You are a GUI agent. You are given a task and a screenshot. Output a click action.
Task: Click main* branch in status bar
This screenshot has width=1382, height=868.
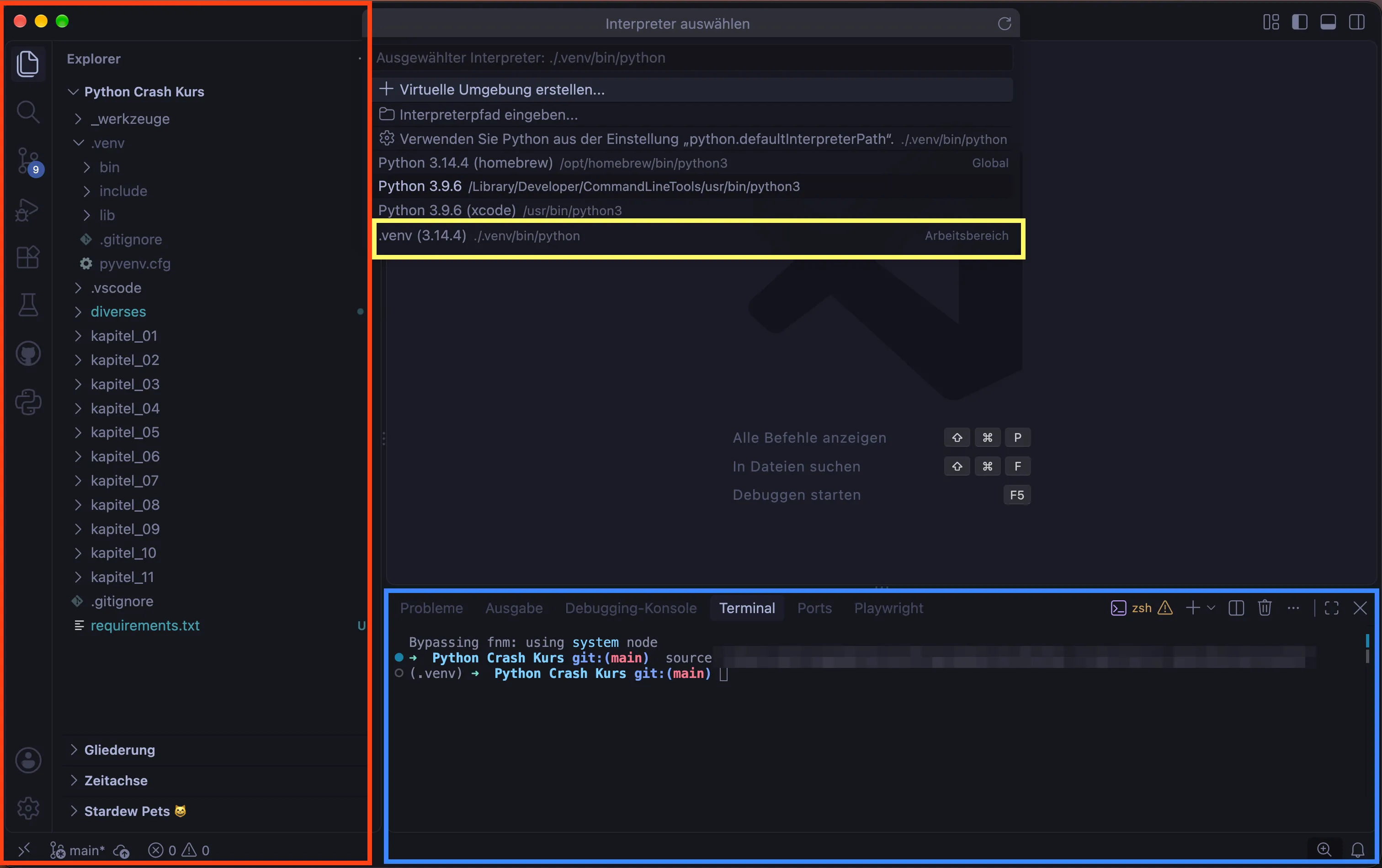(78, 850)
